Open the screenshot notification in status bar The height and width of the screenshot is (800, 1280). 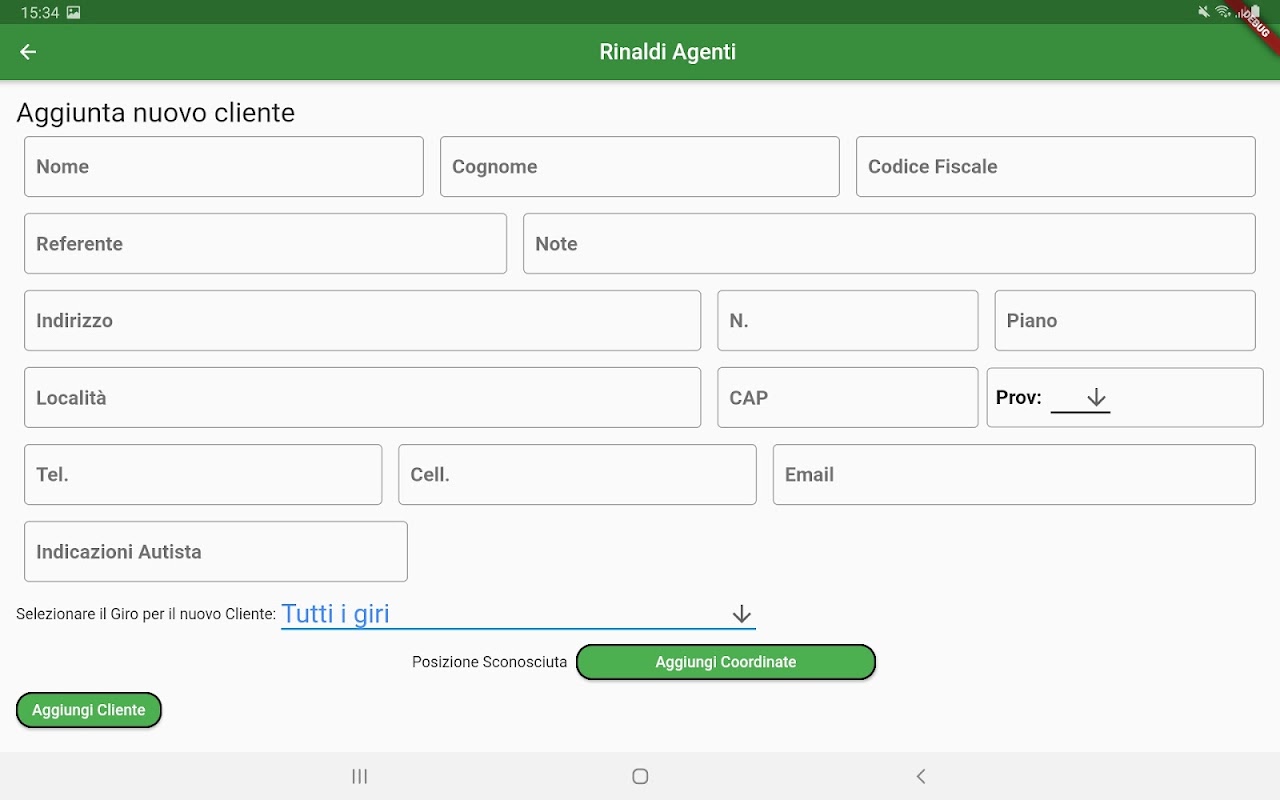click(x=73, y=13)
